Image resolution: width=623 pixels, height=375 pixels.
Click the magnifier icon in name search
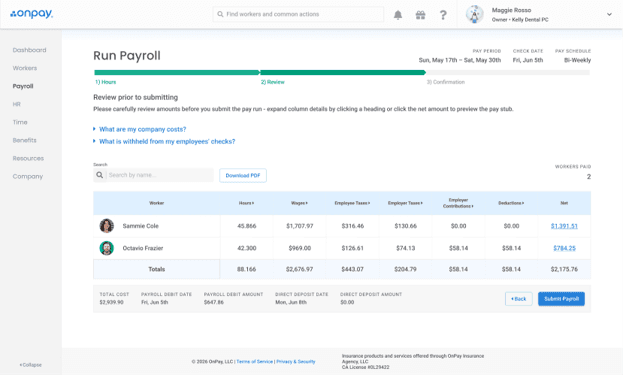click(100, 175)
